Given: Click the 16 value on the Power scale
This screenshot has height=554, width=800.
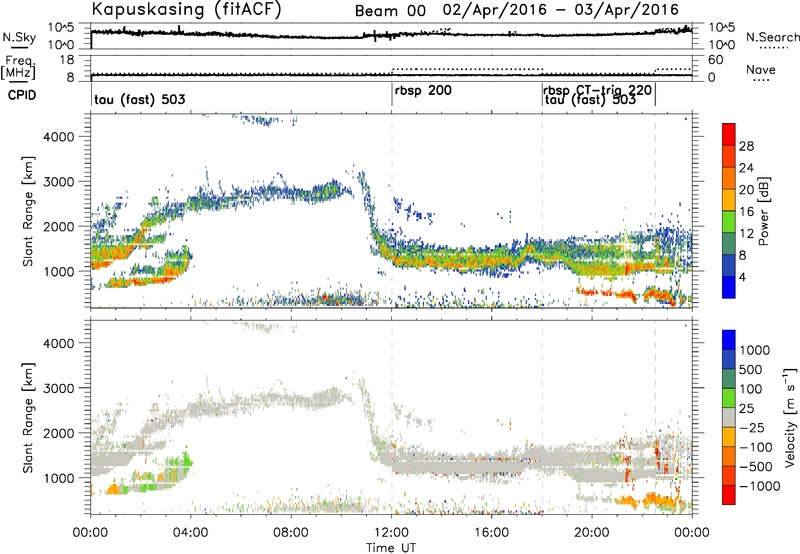Looking at the screenshot, I should [x=746, y=212].
